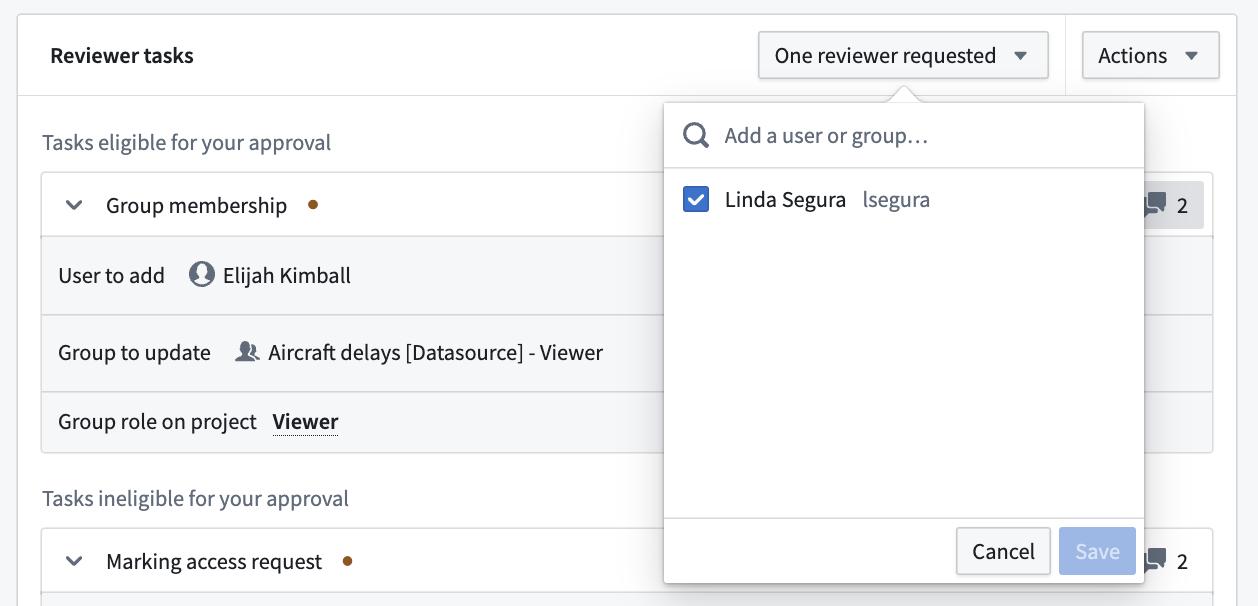This screenshot has width=1258, height=606.
Task: Click the underlined Viewer role link
Action: 305,422
